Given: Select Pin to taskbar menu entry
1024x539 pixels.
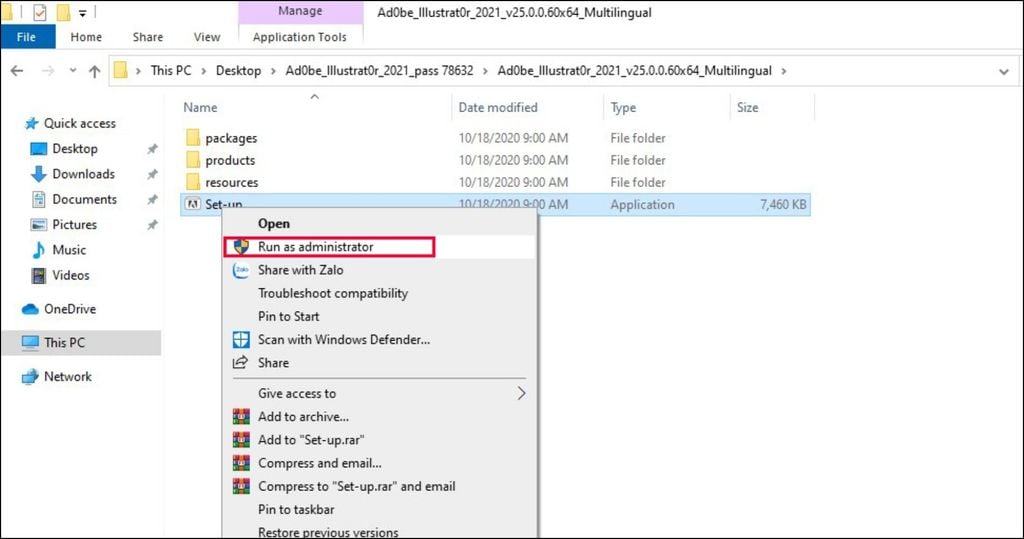Looking at the screenshot, I should (x=297, y=510).
